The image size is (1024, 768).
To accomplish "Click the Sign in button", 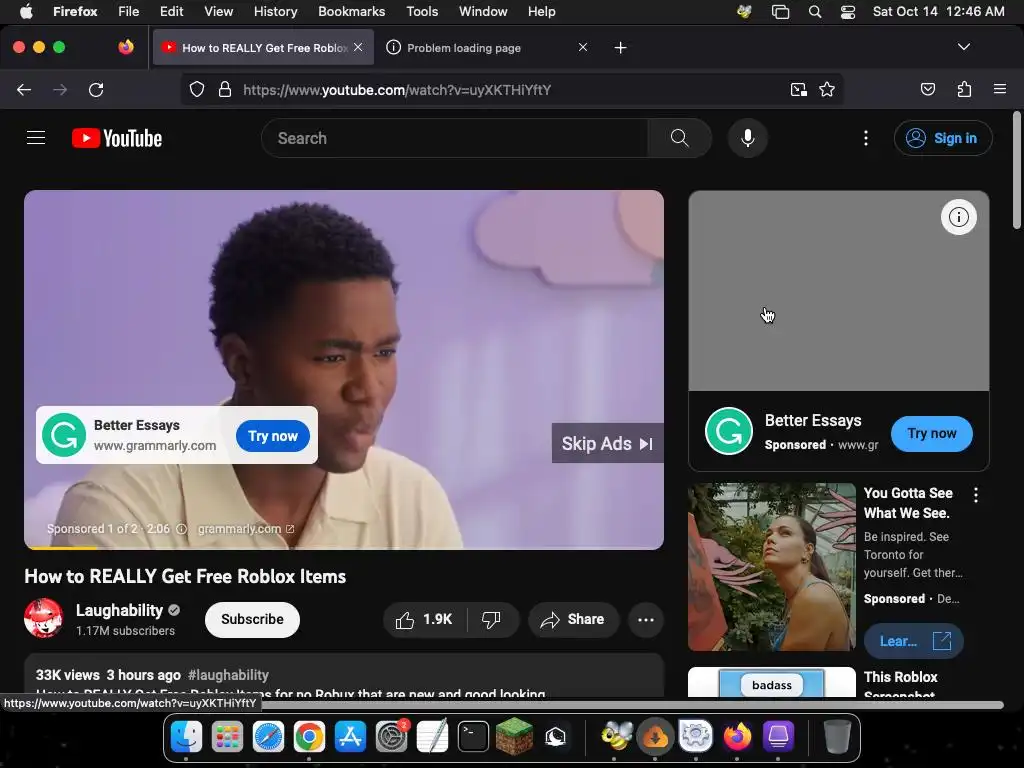I will [942, 138].
